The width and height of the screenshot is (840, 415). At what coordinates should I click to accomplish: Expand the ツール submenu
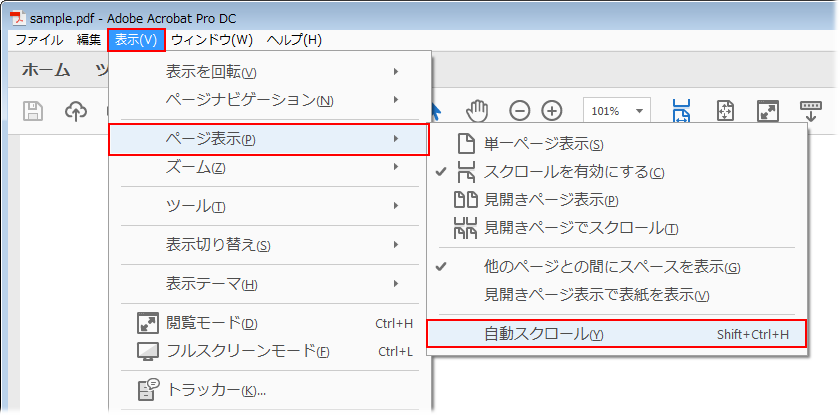pyautogui.click(x=269, y=206)
